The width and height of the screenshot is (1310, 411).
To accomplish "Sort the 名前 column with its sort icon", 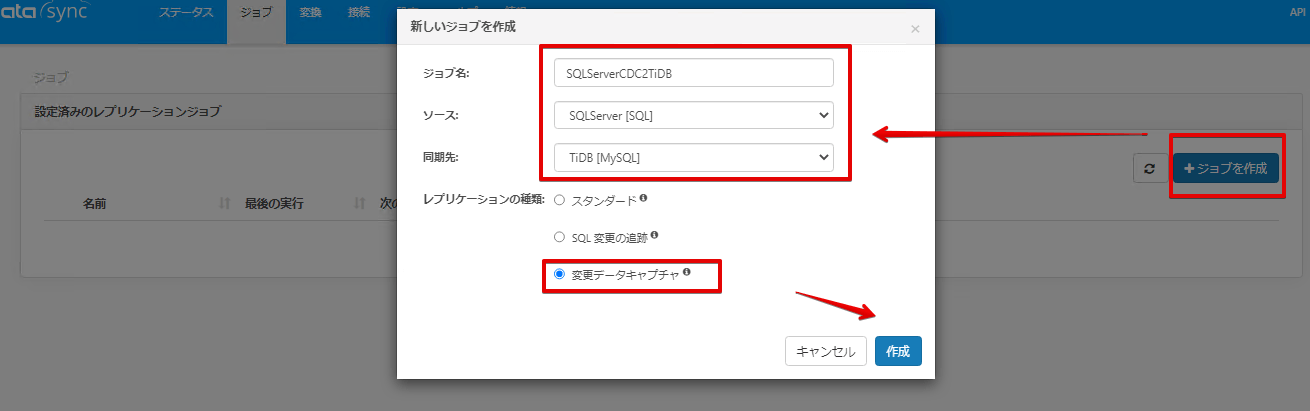I will tap(224, 203).
